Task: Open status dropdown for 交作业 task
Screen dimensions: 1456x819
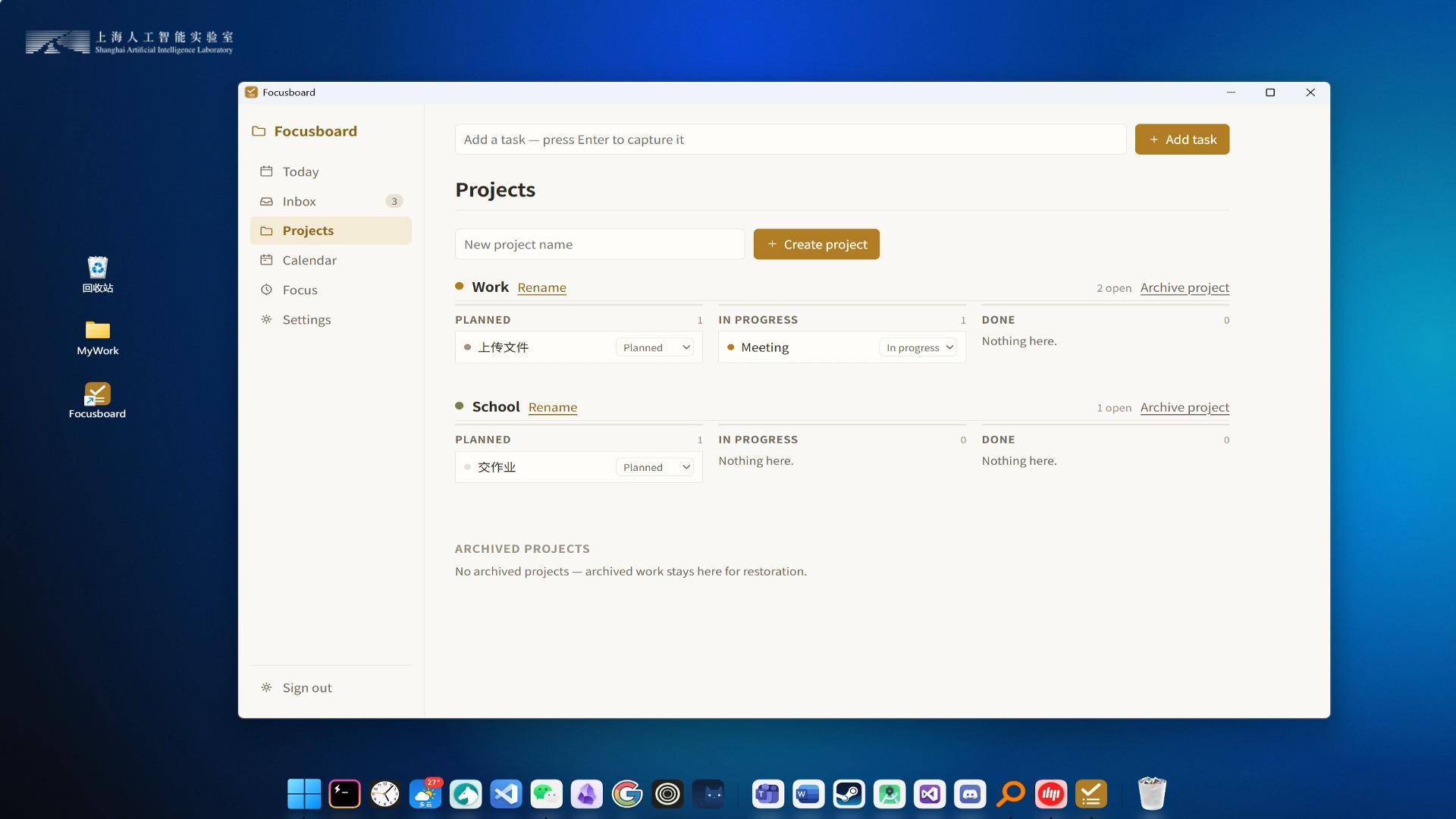Action: [x=655, y=467]
